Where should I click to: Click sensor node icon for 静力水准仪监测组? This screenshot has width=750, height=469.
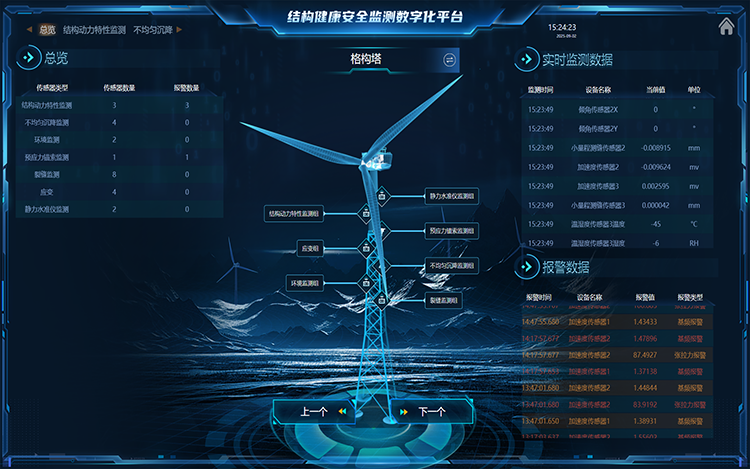383,196
